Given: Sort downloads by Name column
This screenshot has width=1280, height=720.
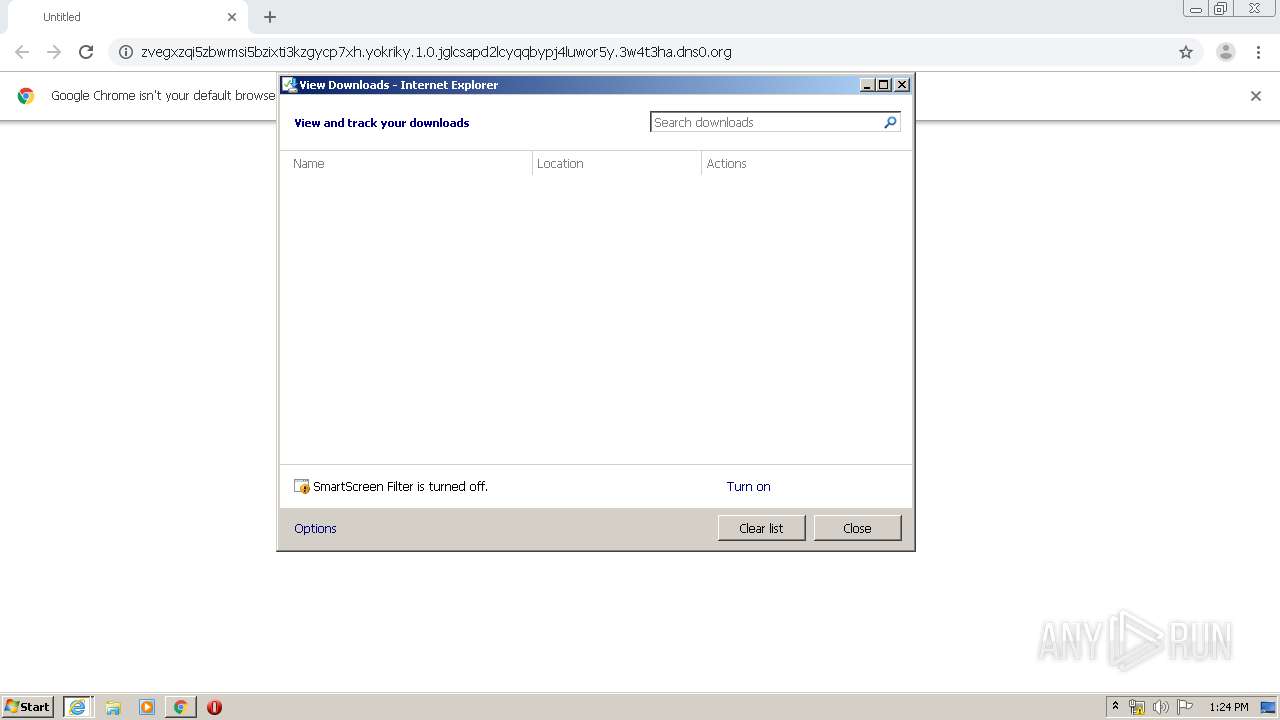Looking at the screenshot, I should tap(406, 163).
